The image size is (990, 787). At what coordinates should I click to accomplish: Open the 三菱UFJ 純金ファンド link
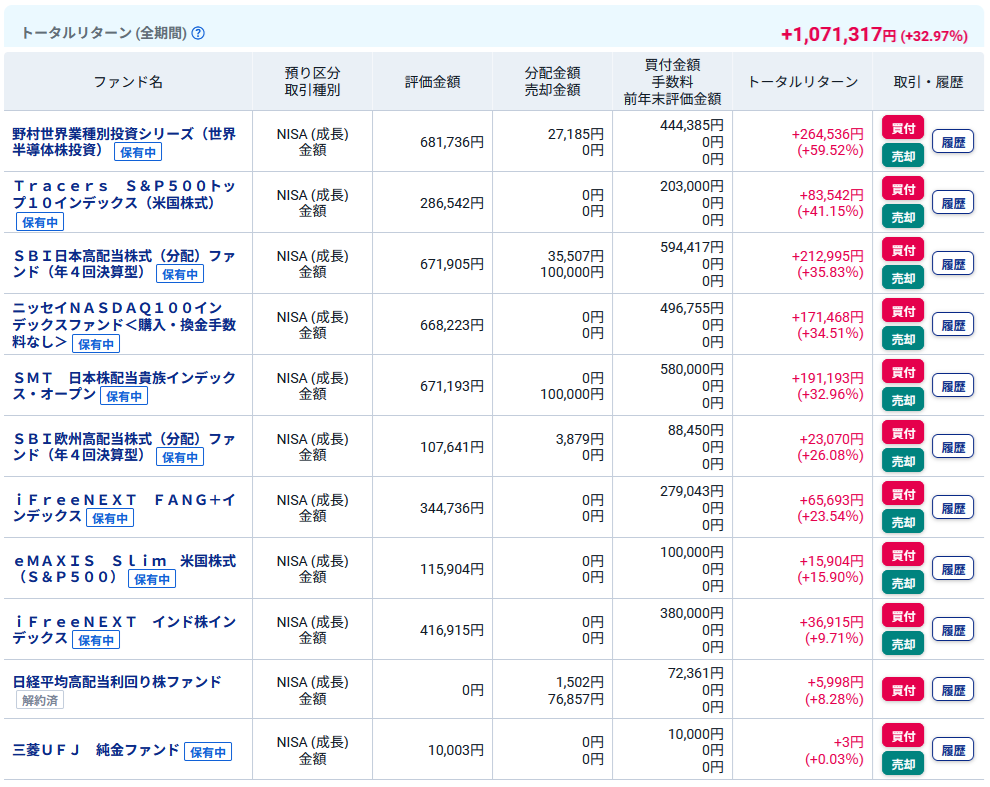tap(96, 750)
